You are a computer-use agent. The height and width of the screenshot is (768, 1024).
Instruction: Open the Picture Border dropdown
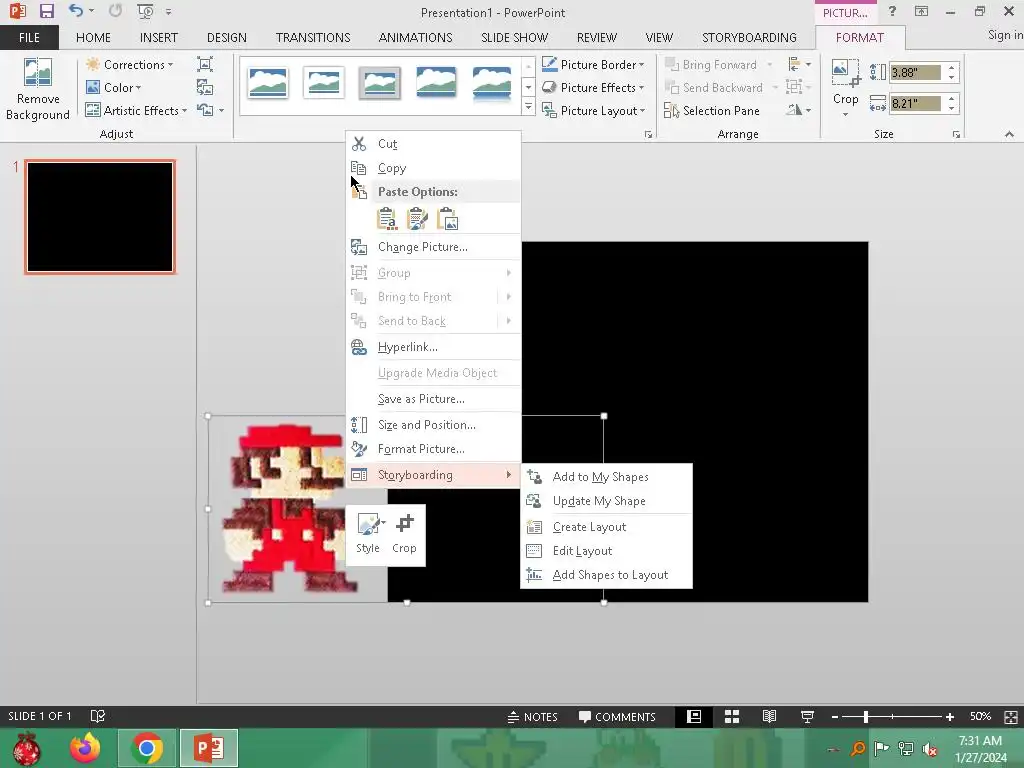pos(593,65)
